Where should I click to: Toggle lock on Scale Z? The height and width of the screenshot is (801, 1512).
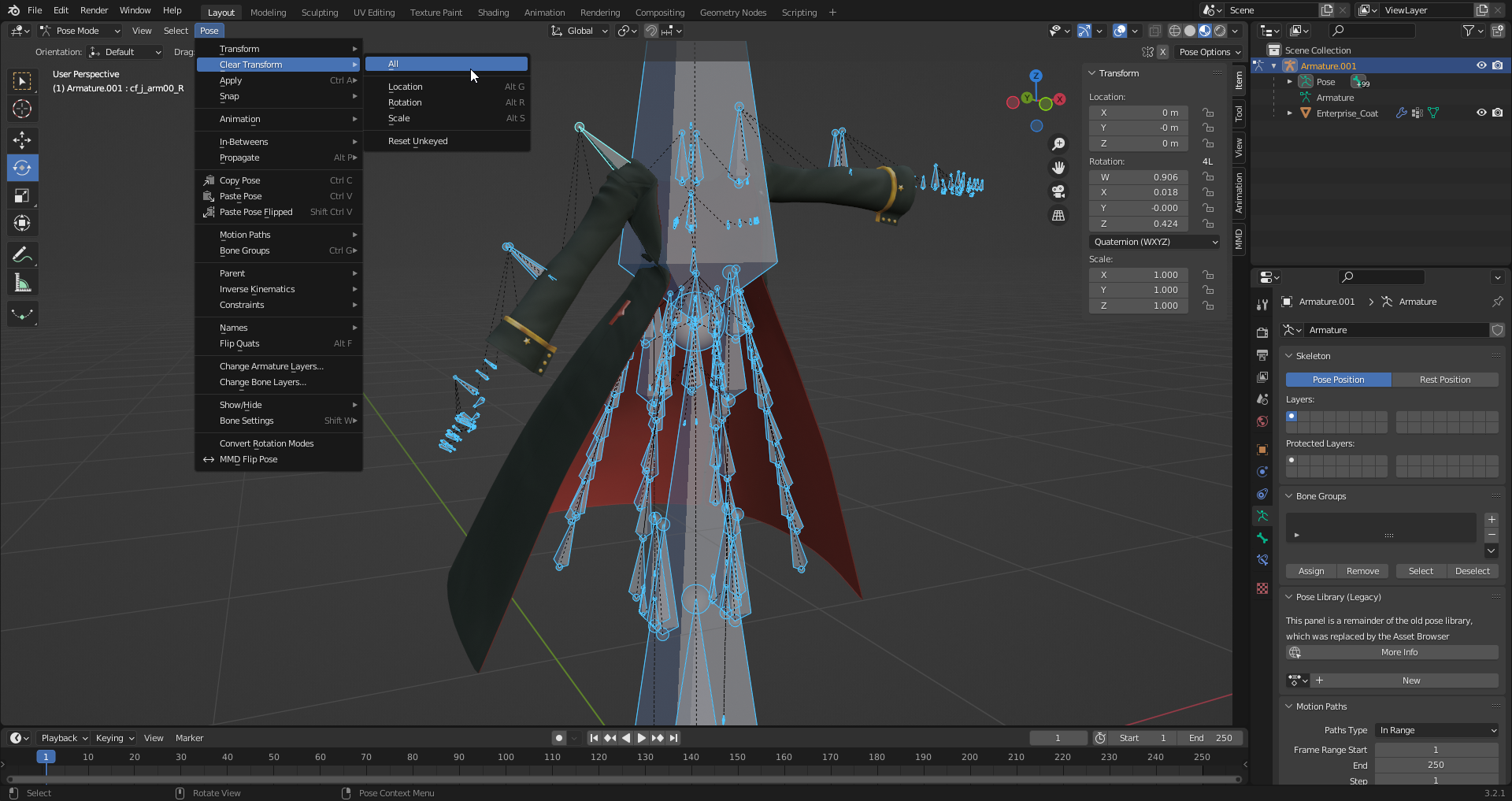click(x=1208, y=306)
